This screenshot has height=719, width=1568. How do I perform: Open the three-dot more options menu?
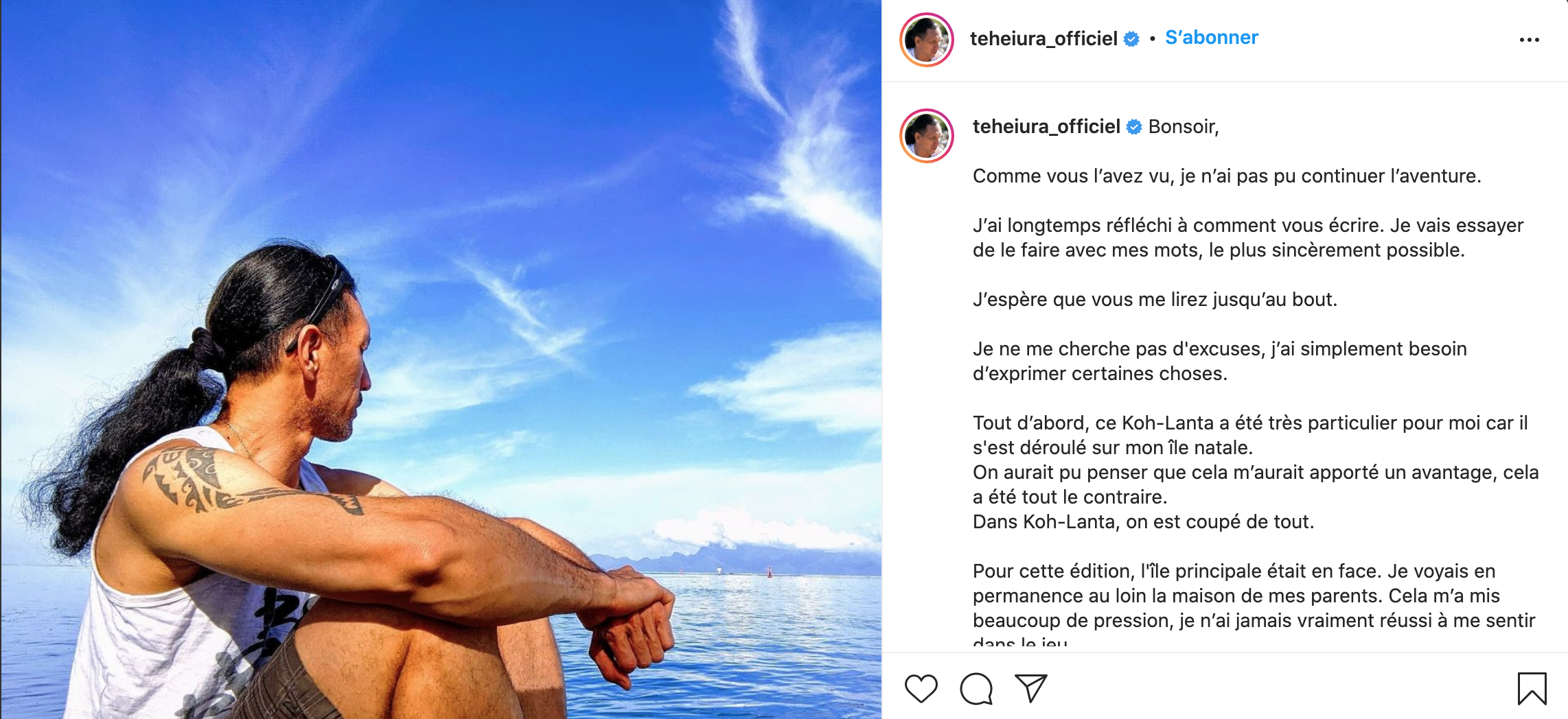pyautogui.click(x=1529, y=40)
